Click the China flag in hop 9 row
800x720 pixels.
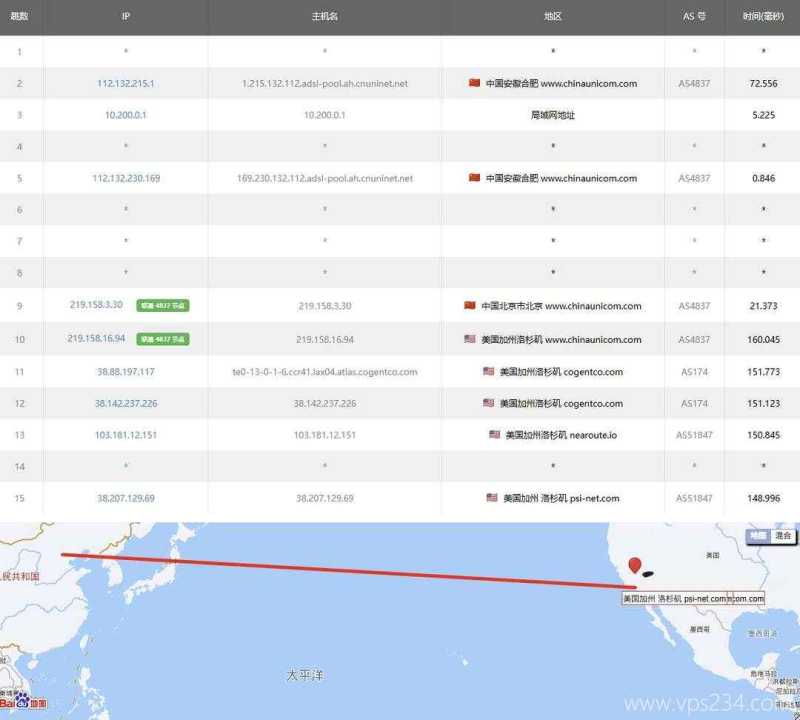(470, 306)
